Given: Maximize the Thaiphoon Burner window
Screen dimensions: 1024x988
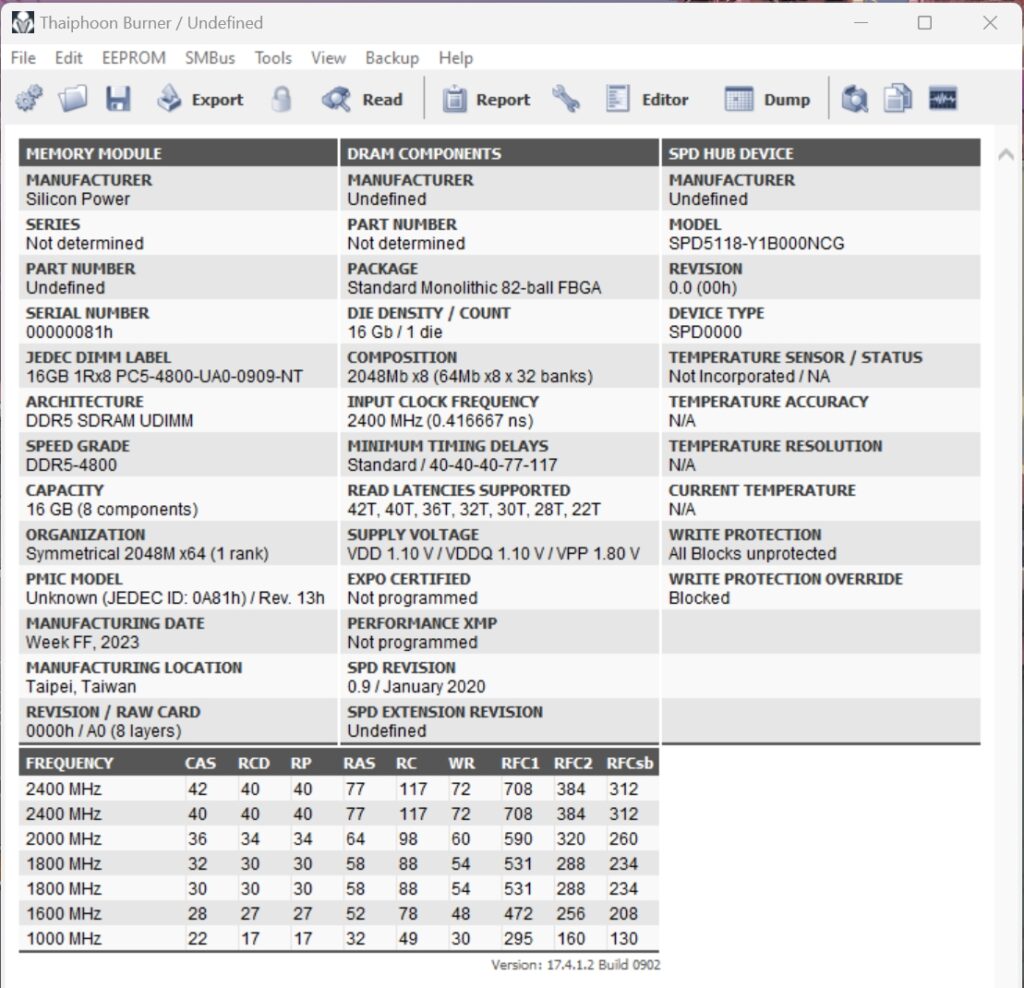Looking at the screenshot, I should pos(925,23).
